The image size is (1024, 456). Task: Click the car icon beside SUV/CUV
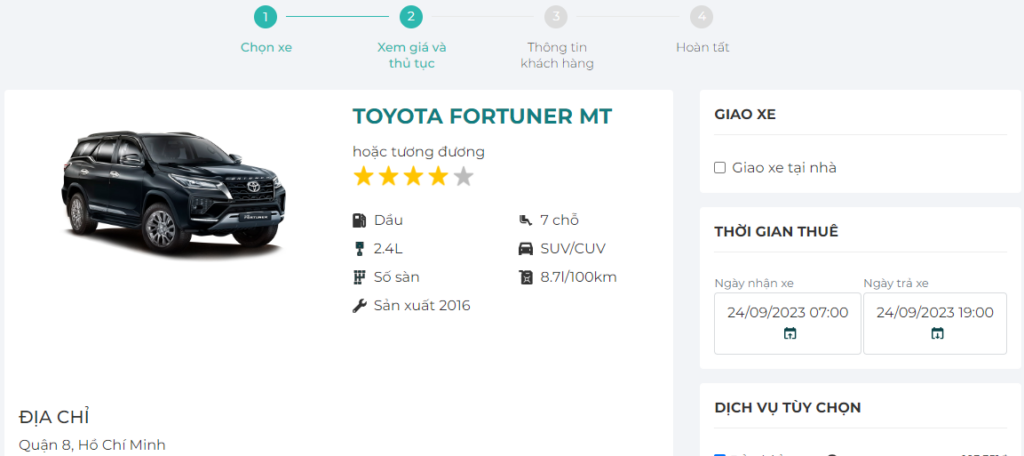525,249
